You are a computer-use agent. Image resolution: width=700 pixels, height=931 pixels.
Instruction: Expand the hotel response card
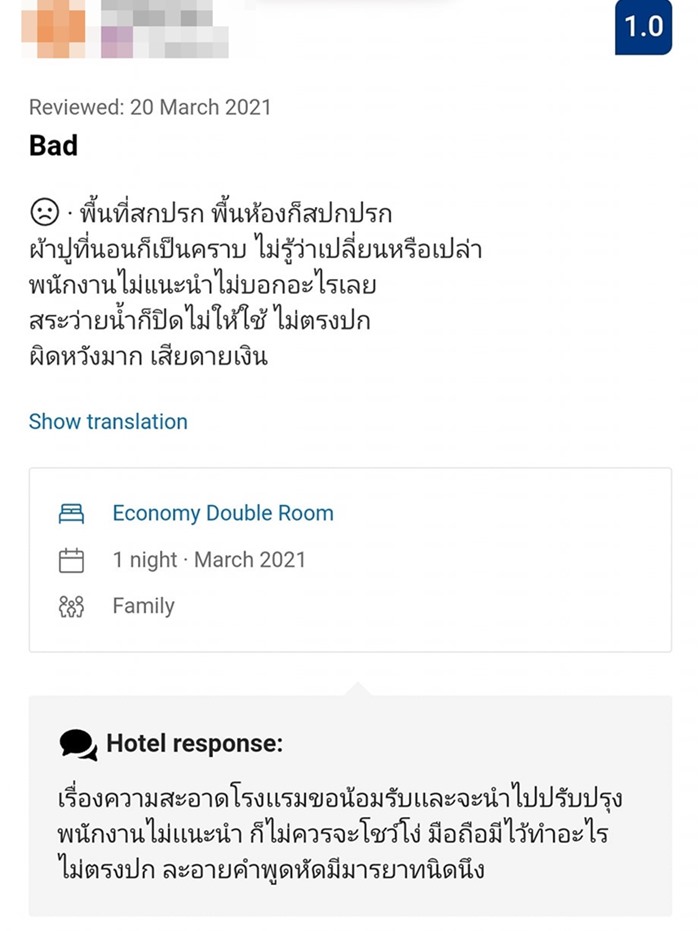[x=350, y=810]
